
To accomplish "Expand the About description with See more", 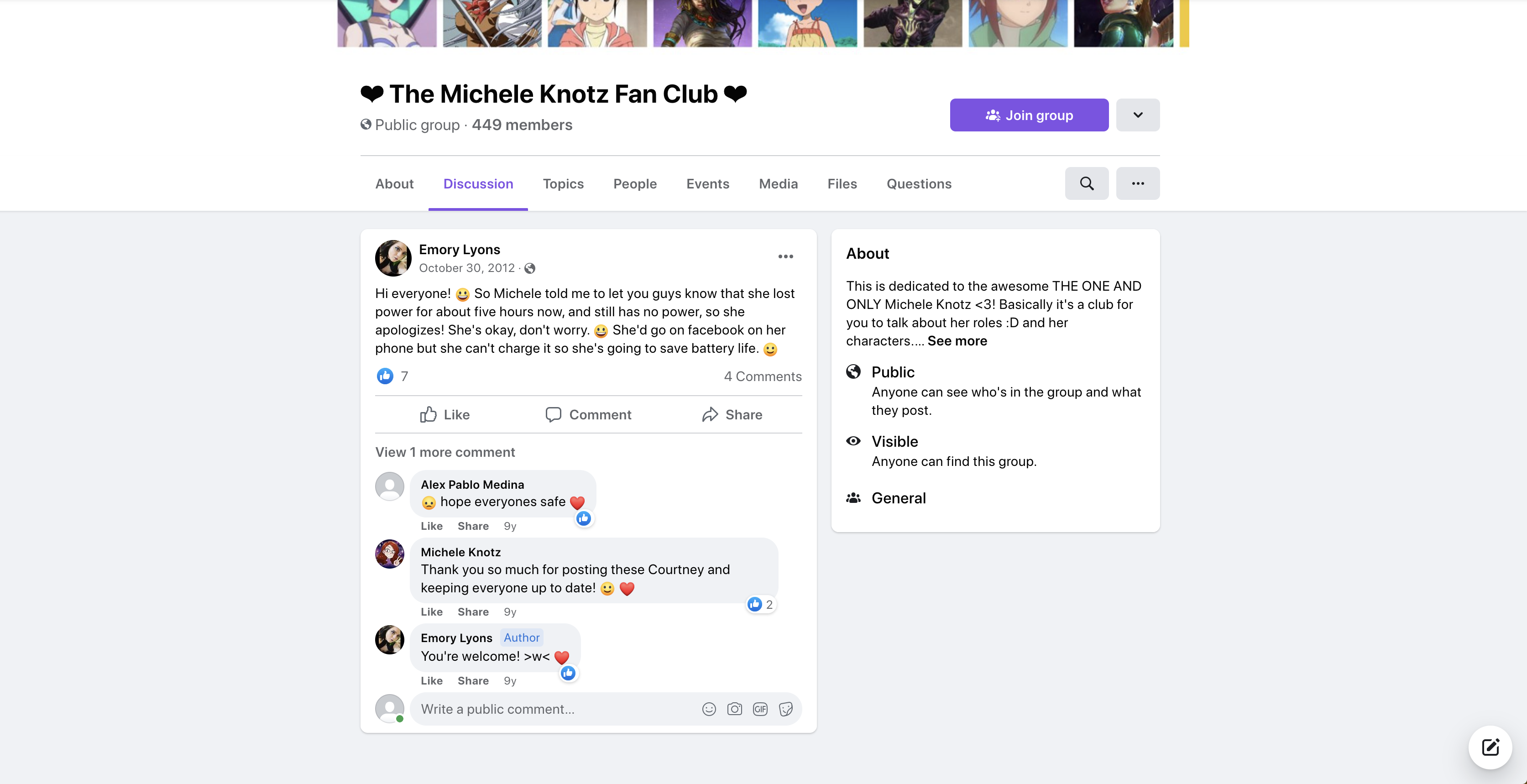I will point(957,341).
